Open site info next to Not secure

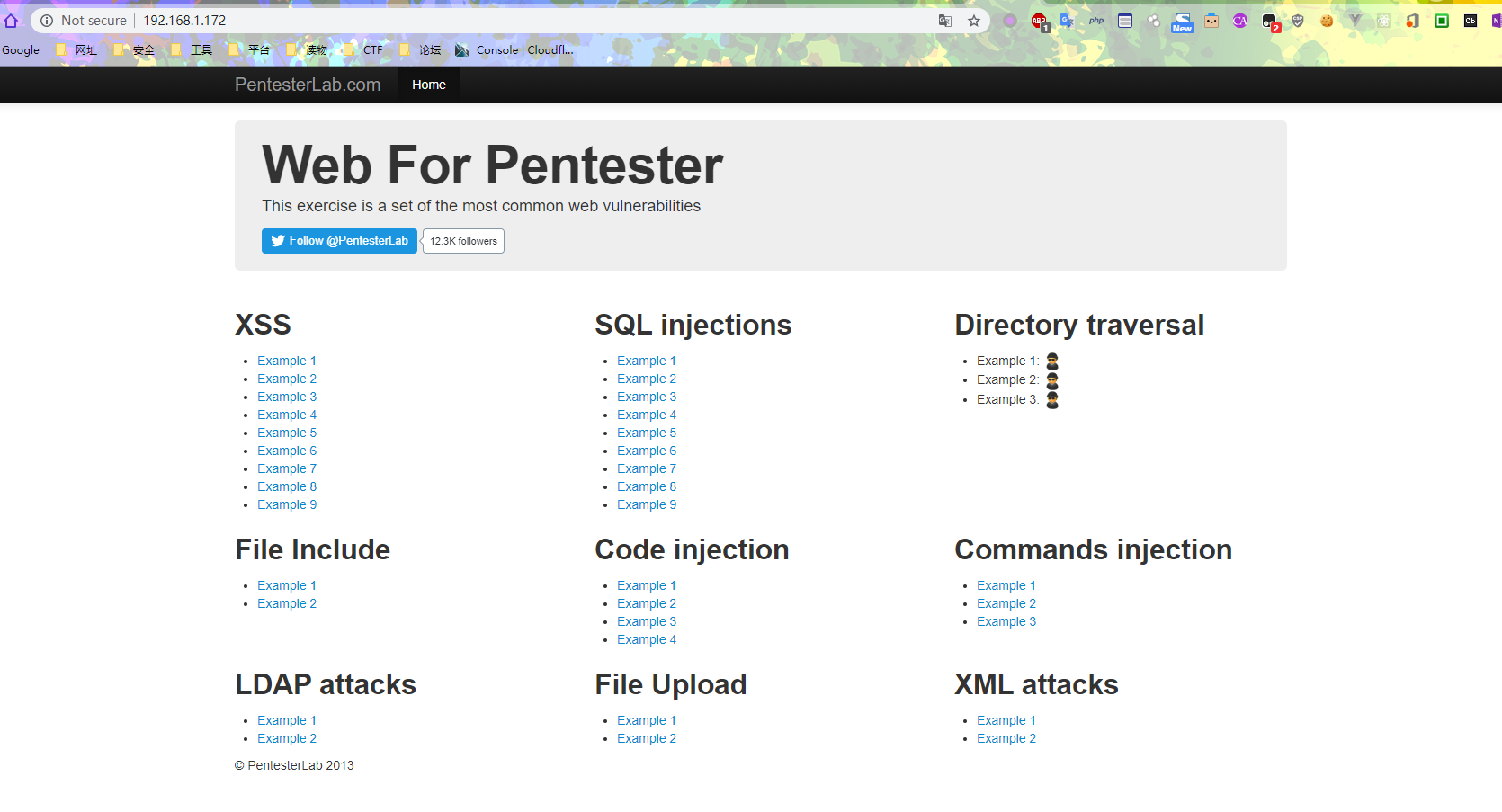(47, 21)
